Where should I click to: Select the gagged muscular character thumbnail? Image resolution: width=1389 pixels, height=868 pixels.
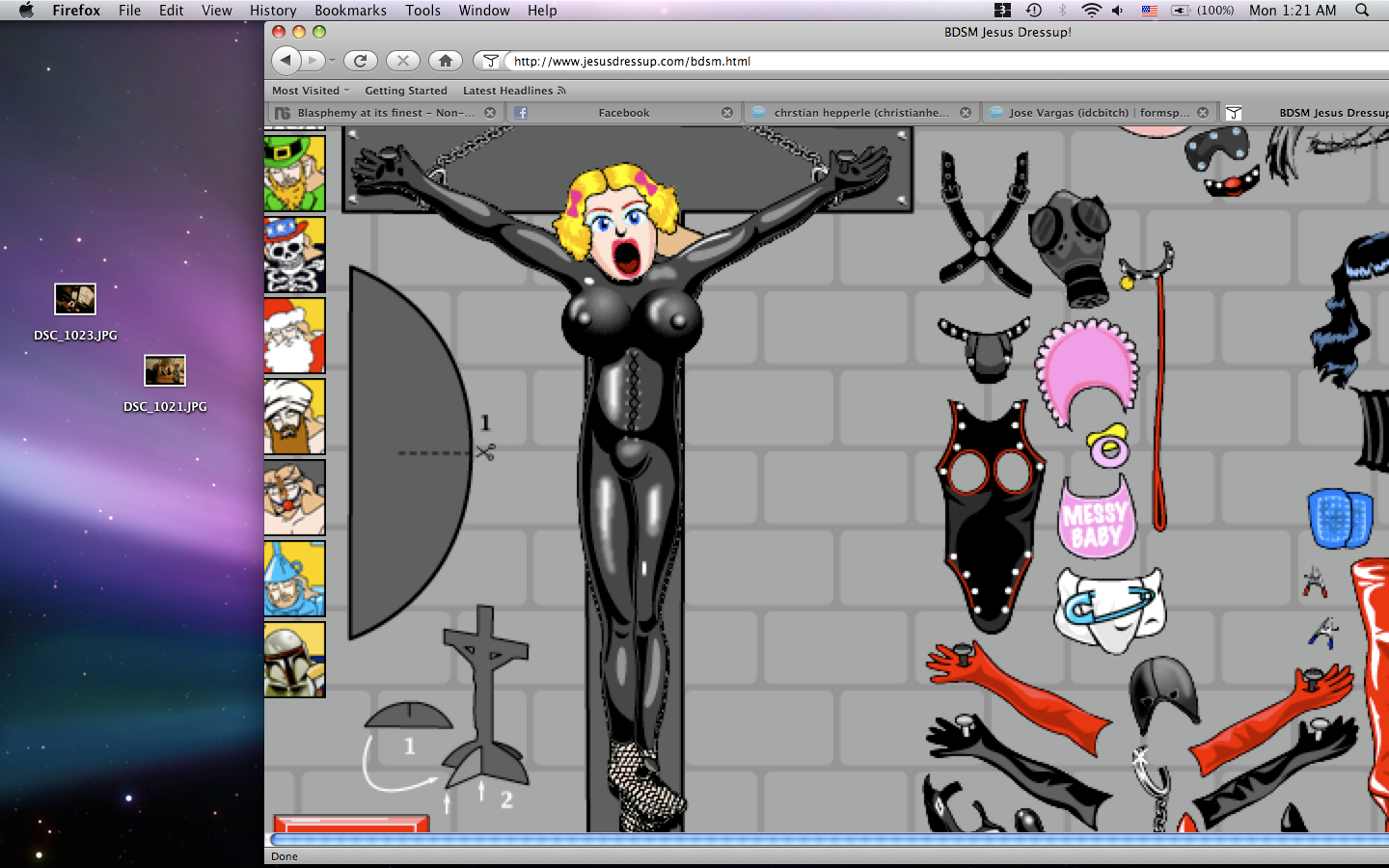point(294,498)
